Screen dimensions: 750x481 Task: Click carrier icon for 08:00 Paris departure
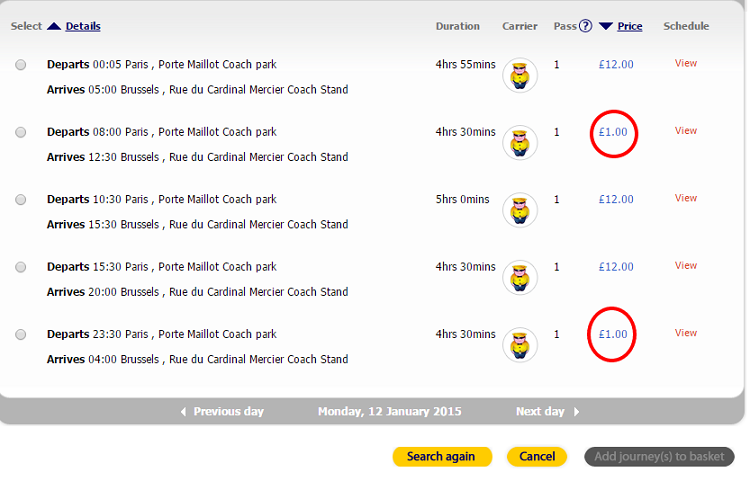click(519, 143)
